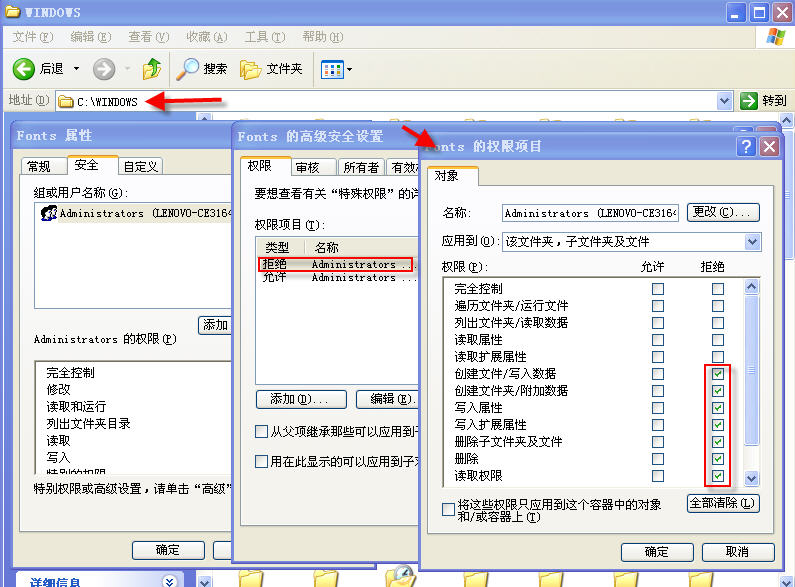Screen dimensions: 795x587
Task: Check Deny box for 遍历文件夹/运行文件
Action: click(717, 306)
